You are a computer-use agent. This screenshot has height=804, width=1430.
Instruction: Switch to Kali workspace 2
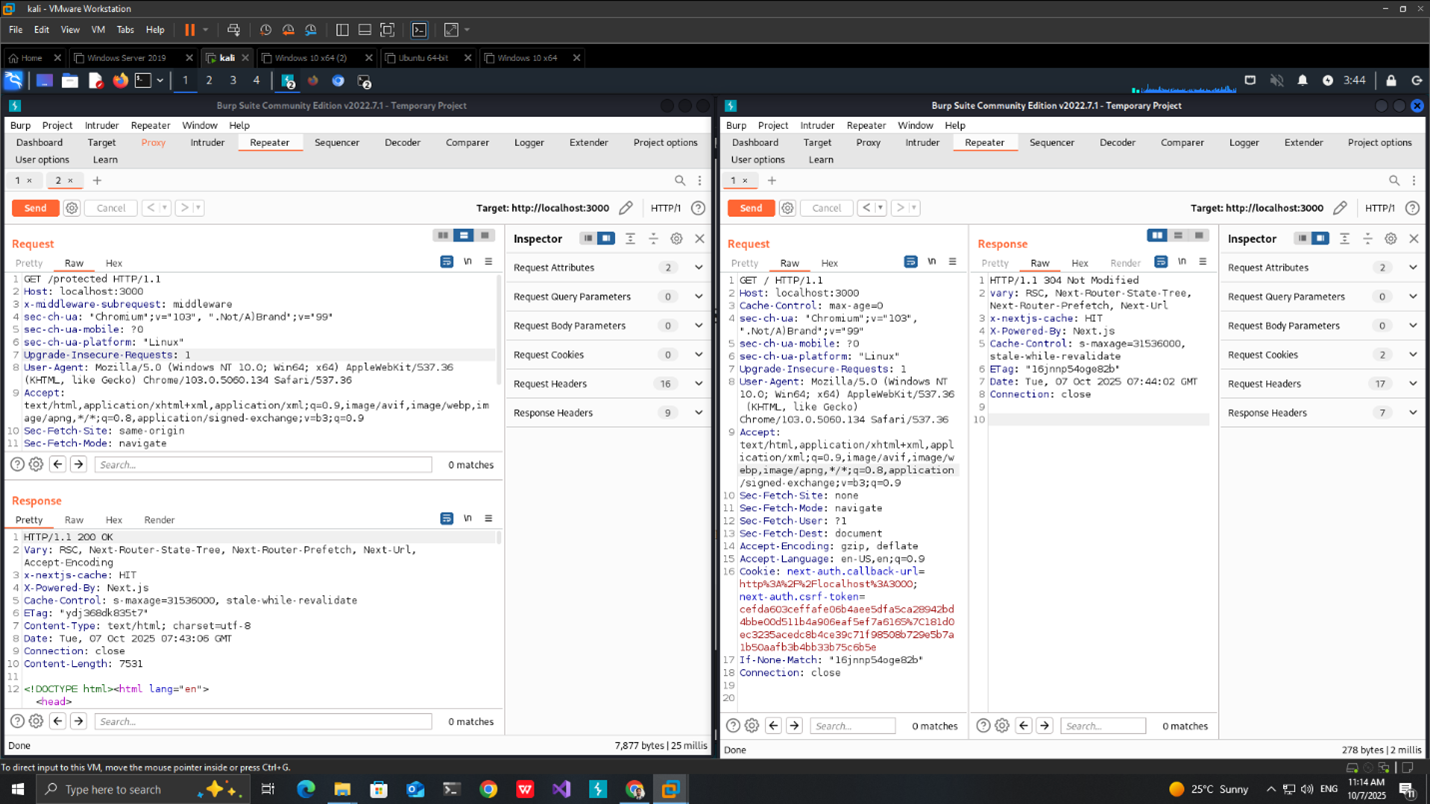point(209,81)
